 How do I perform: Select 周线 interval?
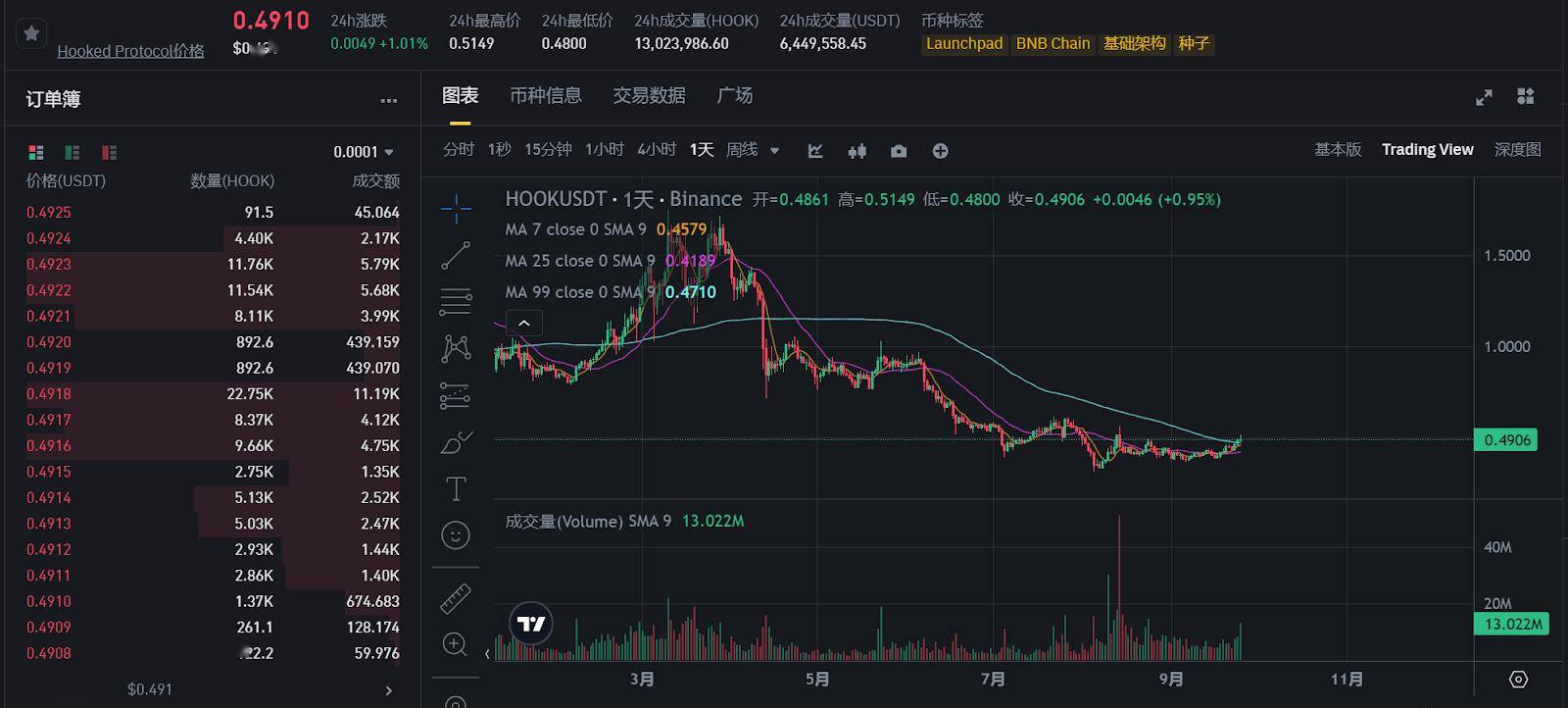742,150
